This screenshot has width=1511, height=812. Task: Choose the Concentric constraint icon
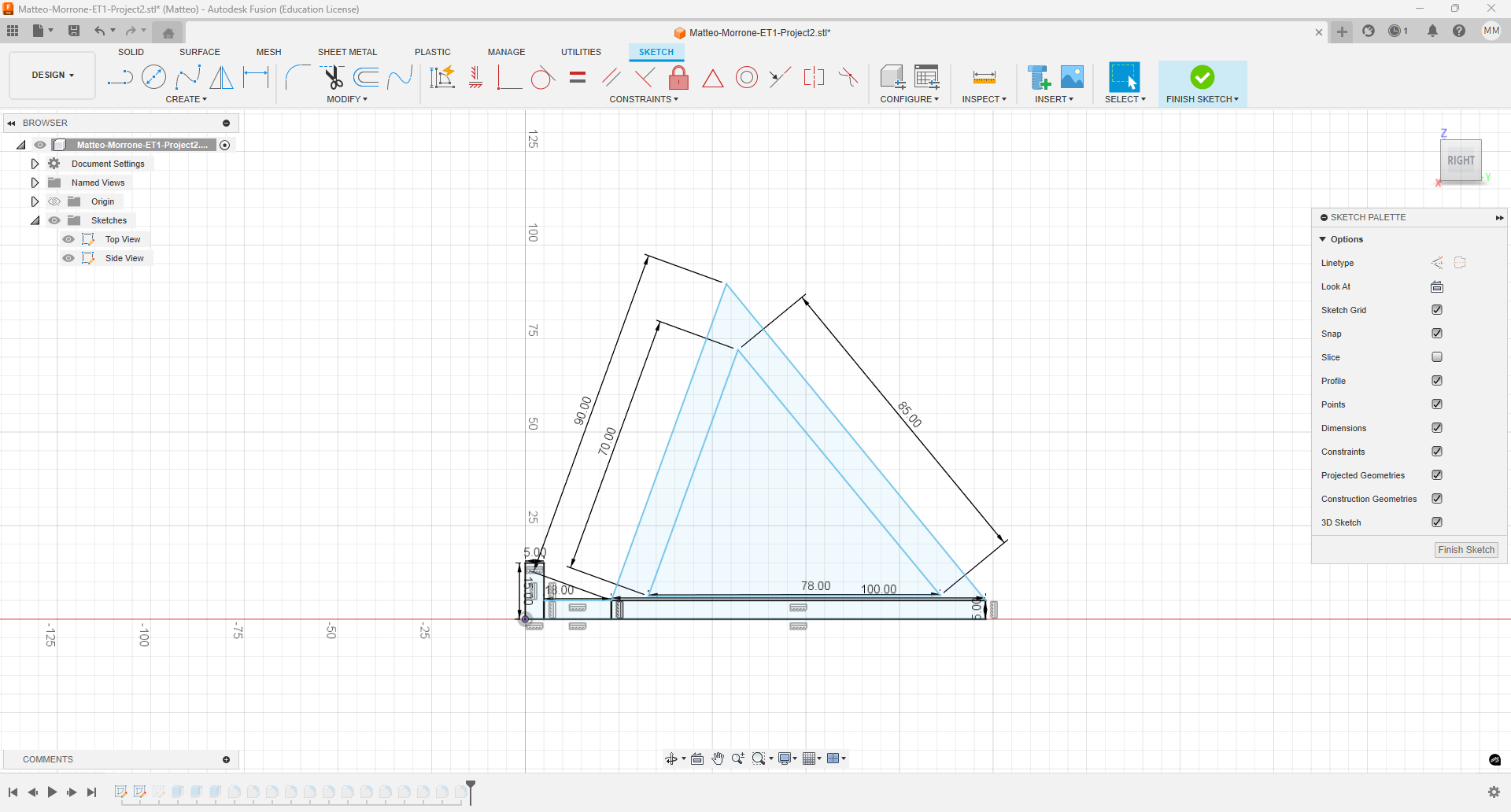tap(746, 77)
